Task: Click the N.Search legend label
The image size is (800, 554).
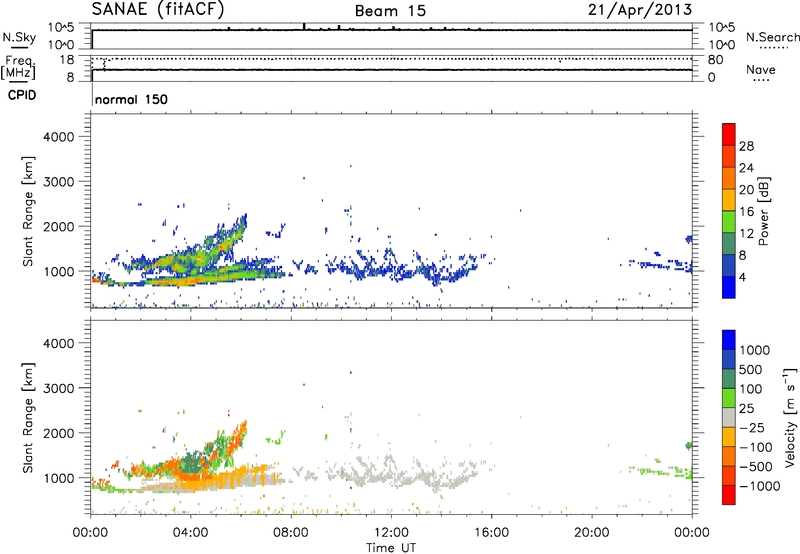Action: (773, 37)
